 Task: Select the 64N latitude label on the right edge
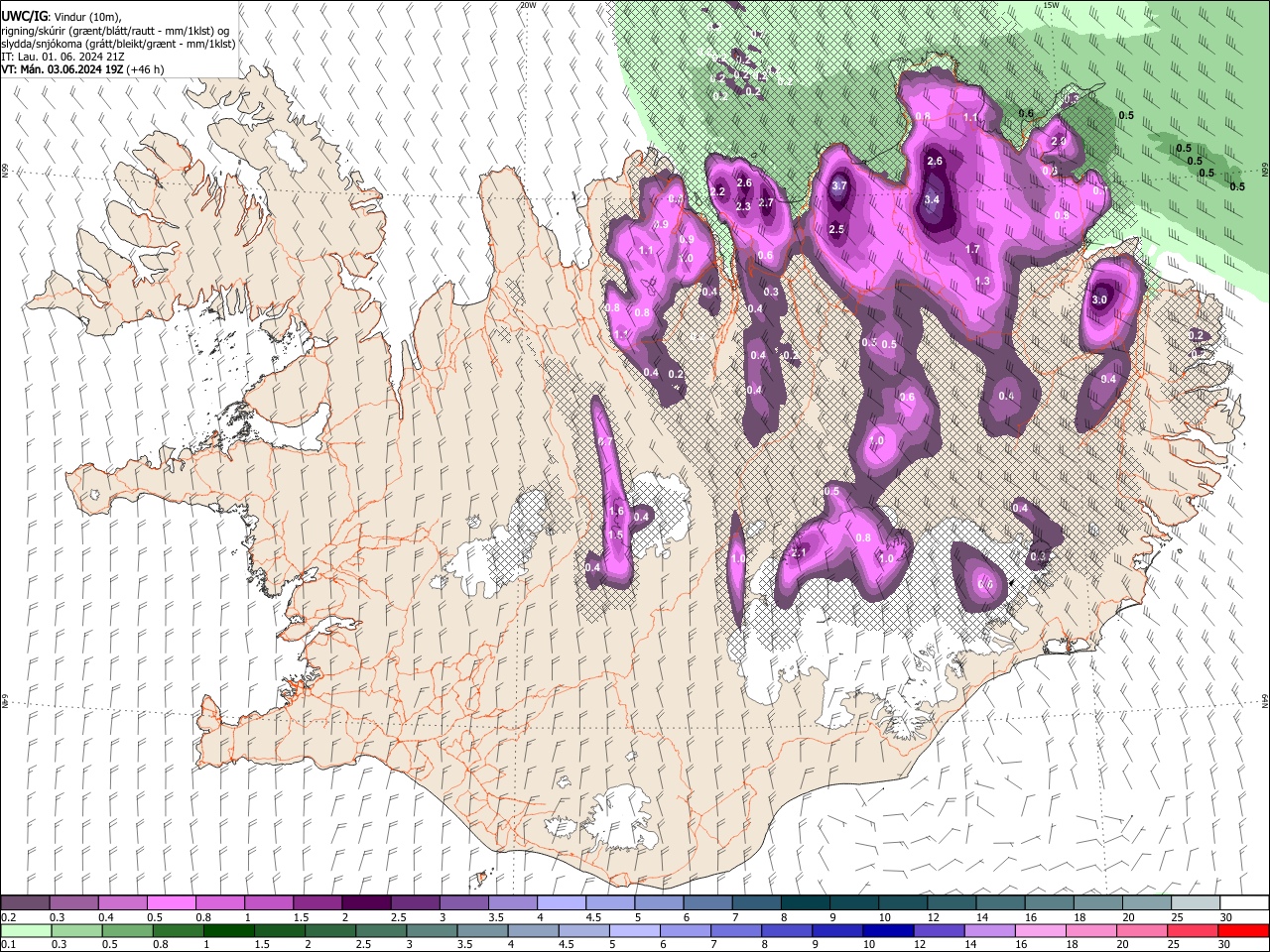pos(1265,700)
